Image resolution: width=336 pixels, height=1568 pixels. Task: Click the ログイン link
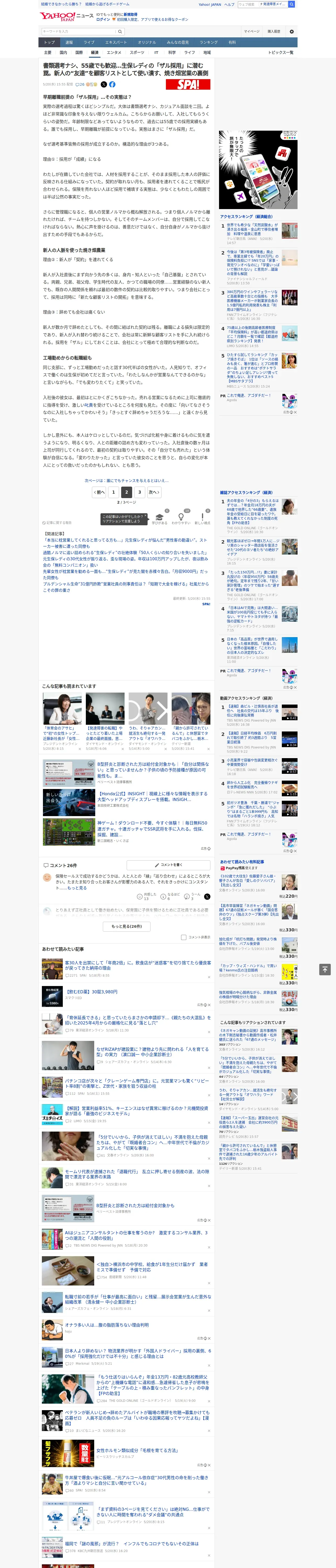(x=103, y=20)
